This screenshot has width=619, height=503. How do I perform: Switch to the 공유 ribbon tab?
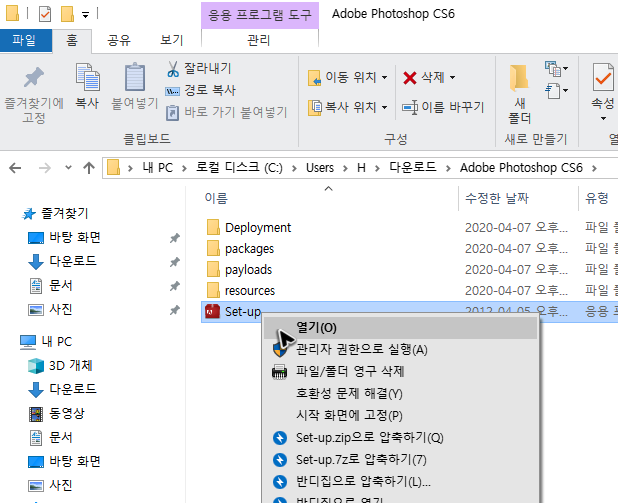coord(119,41)
